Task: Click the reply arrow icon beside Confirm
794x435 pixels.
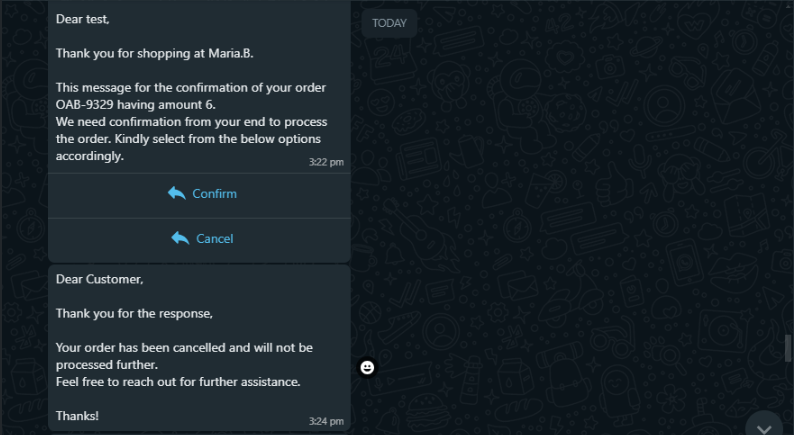Action: (177, 193)
